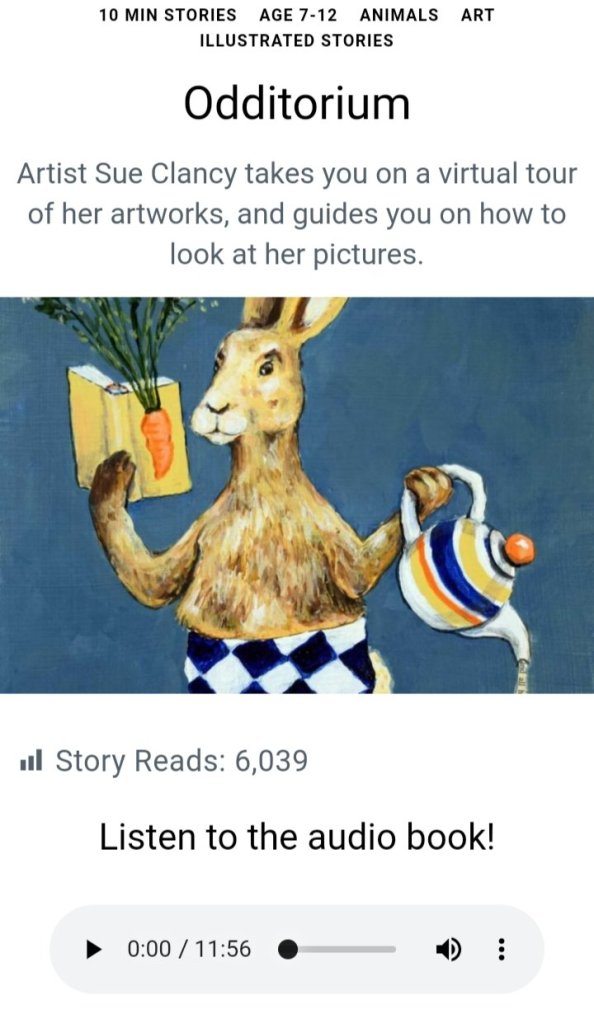Open the 10 MIN STORIES category

(168, 15)
